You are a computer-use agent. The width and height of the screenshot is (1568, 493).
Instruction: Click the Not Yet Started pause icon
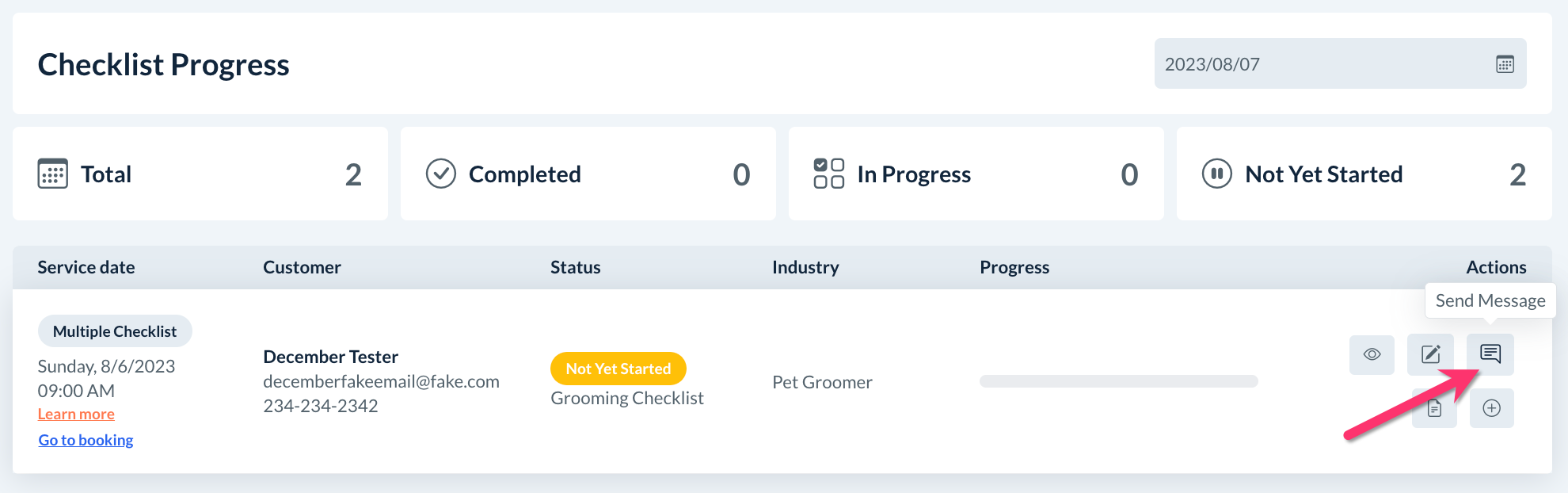point(1217,174)
